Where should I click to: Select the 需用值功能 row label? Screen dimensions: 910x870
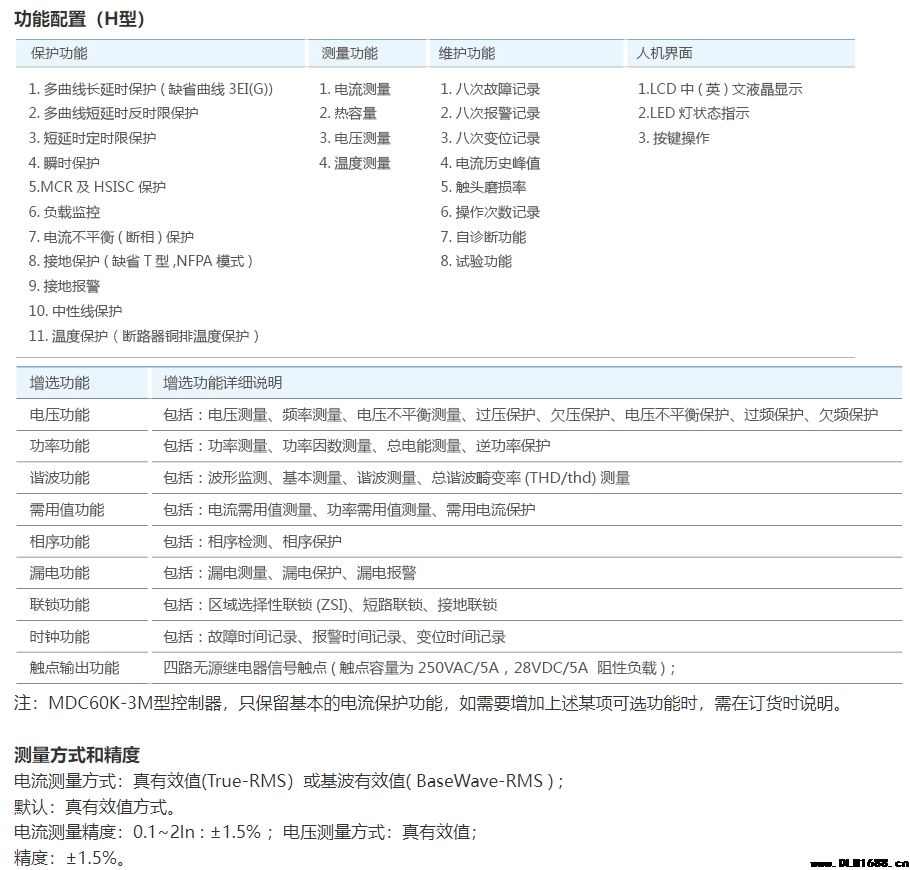[x=67, y=510]
